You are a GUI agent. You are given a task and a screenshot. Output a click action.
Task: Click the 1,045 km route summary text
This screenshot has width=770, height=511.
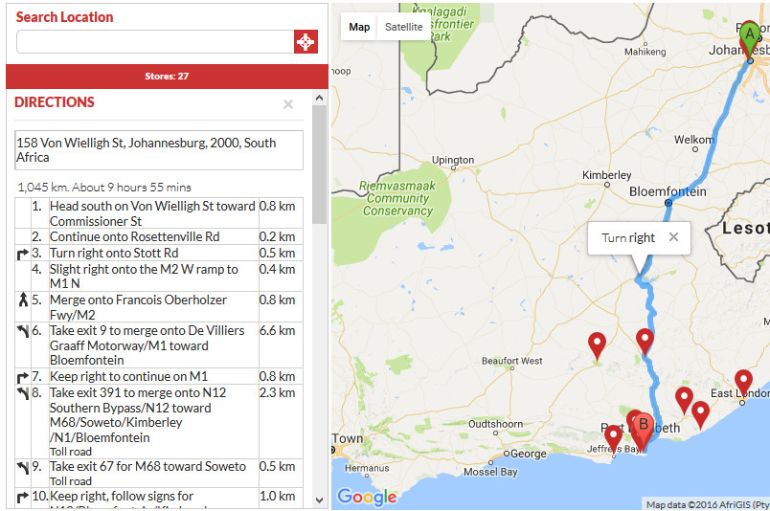click(x=104, y=187)
